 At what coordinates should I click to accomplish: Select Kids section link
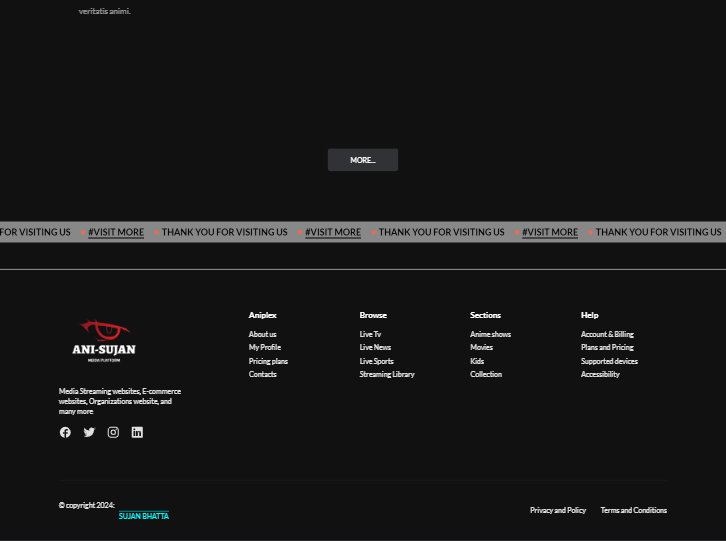point(476,361)
